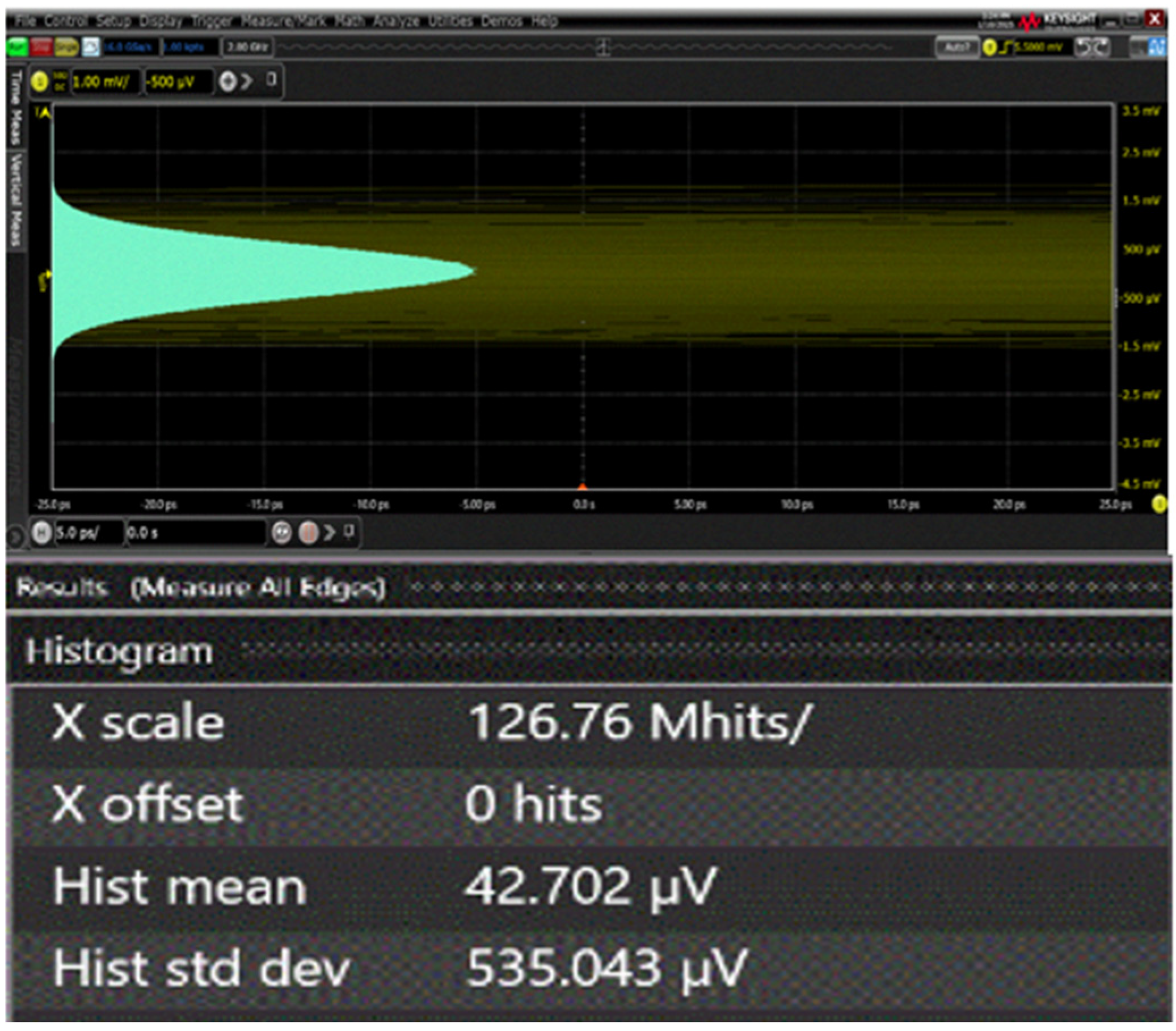Toggle channel 1 yellow button
Viewport: 1176px width, 1031px height.
(40, 82)
